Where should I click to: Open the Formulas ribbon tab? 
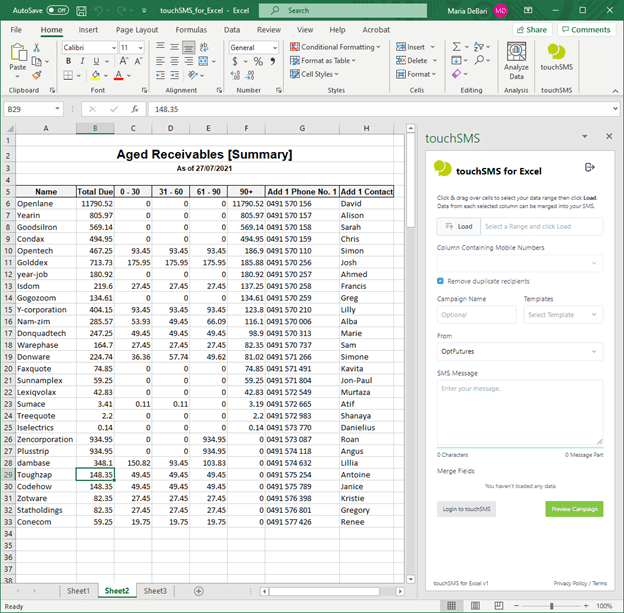191,30
